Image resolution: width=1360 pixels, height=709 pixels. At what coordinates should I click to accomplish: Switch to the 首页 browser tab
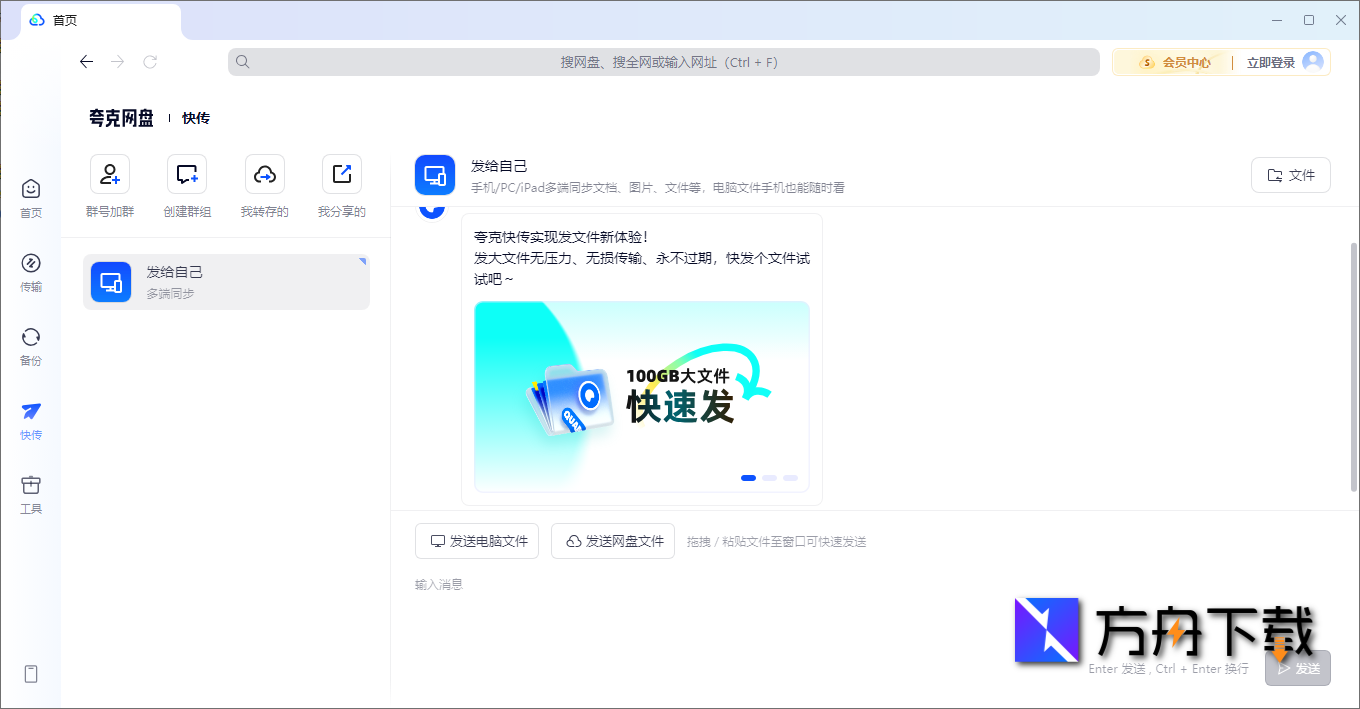(x=66, y=19)
